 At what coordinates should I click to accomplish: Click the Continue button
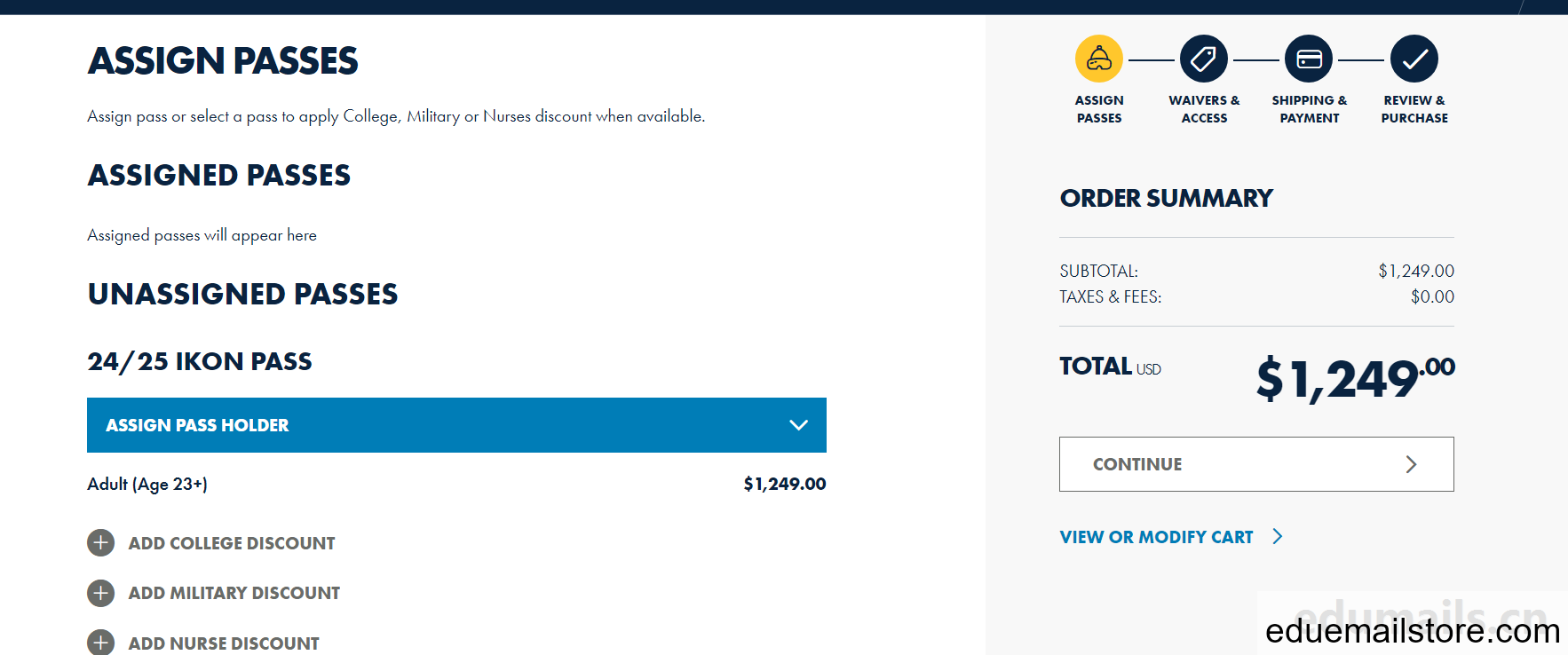coord(1256,464)
